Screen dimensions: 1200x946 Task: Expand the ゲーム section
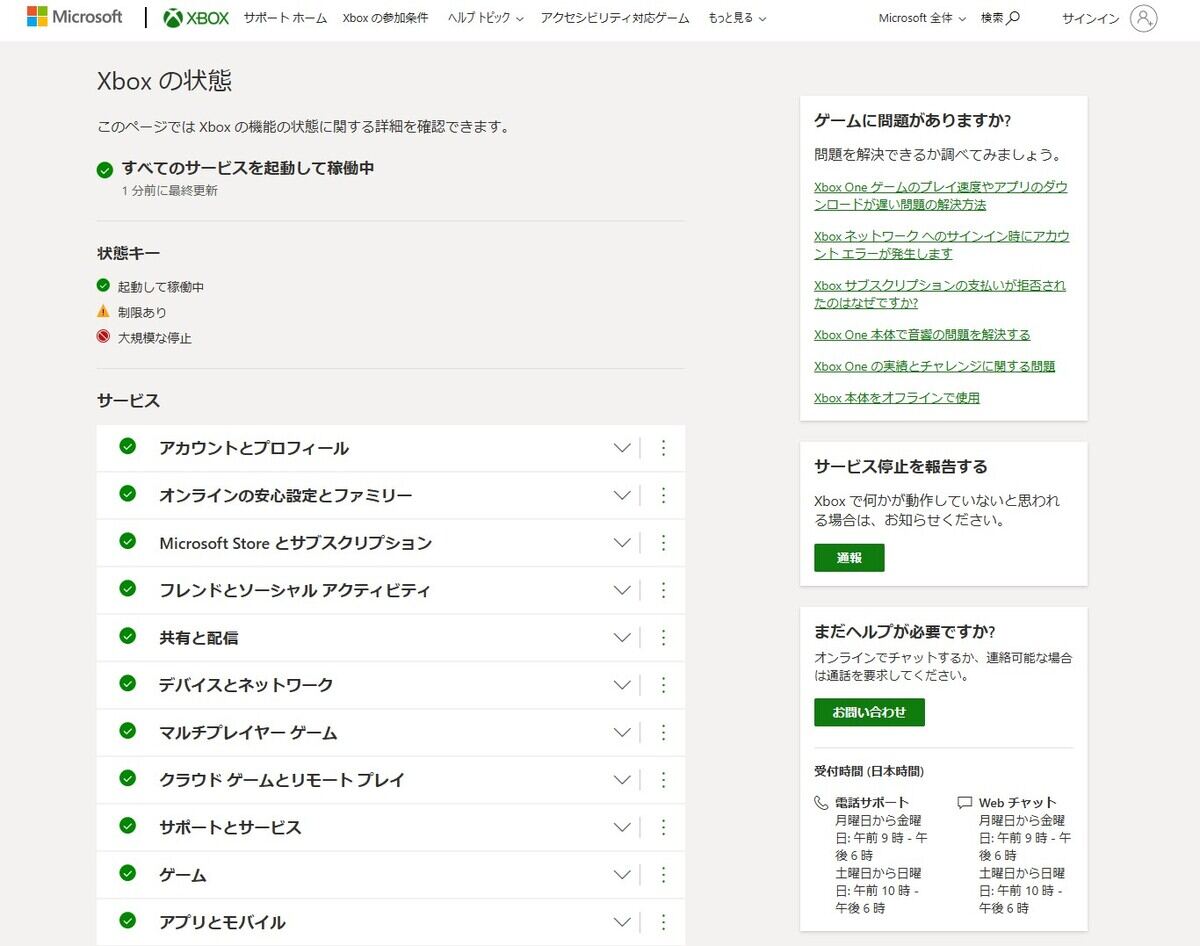point(622,875)
